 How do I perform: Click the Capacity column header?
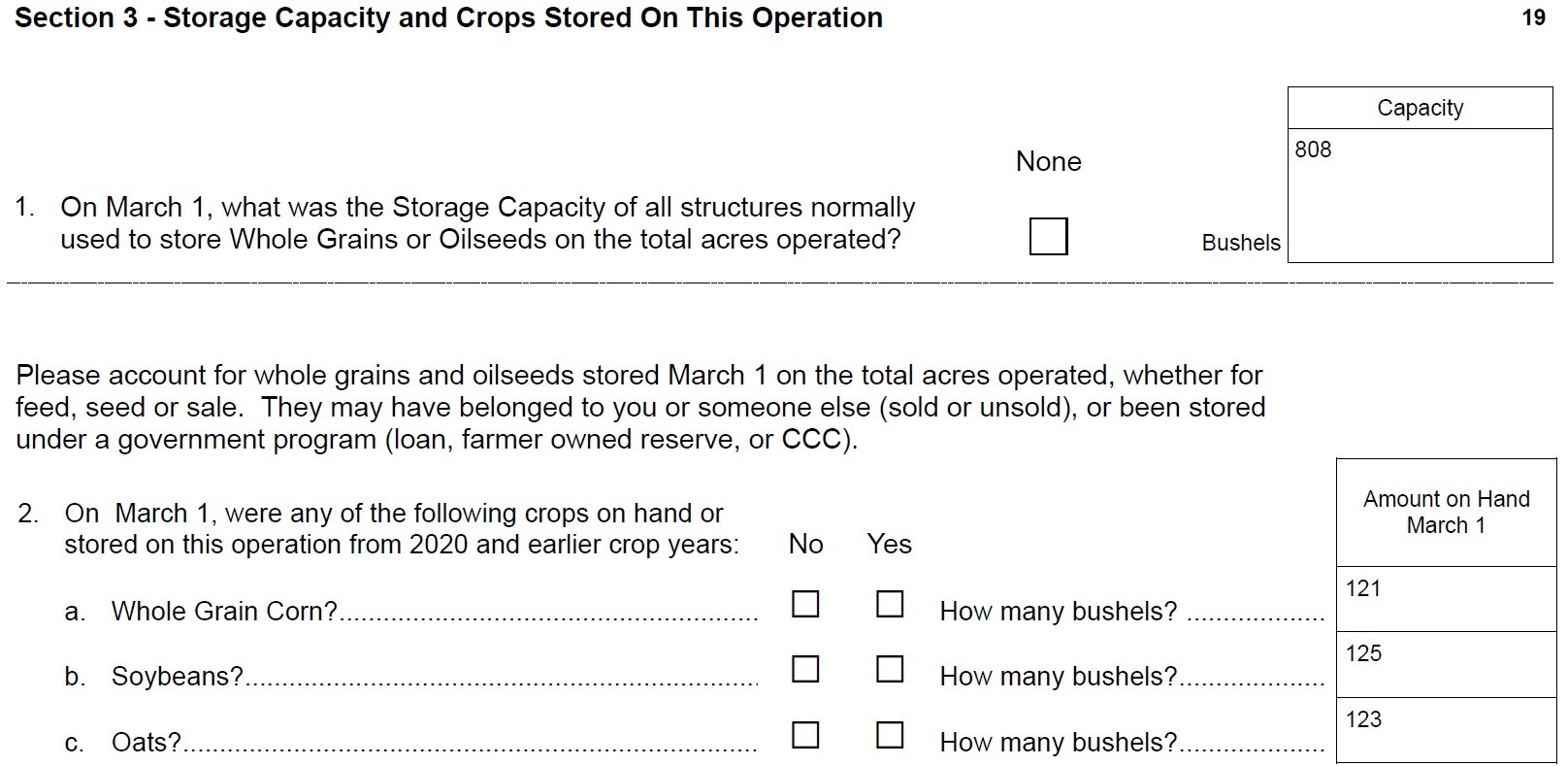[1421, 108]
